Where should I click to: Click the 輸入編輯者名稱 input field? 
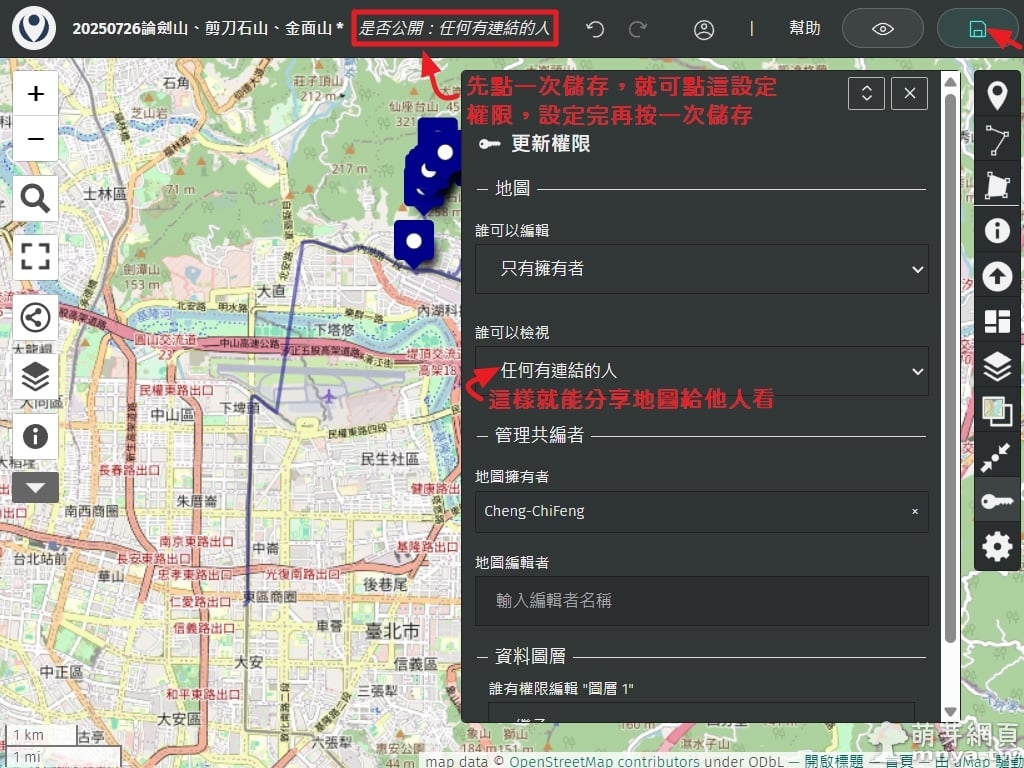click(701, 601)
